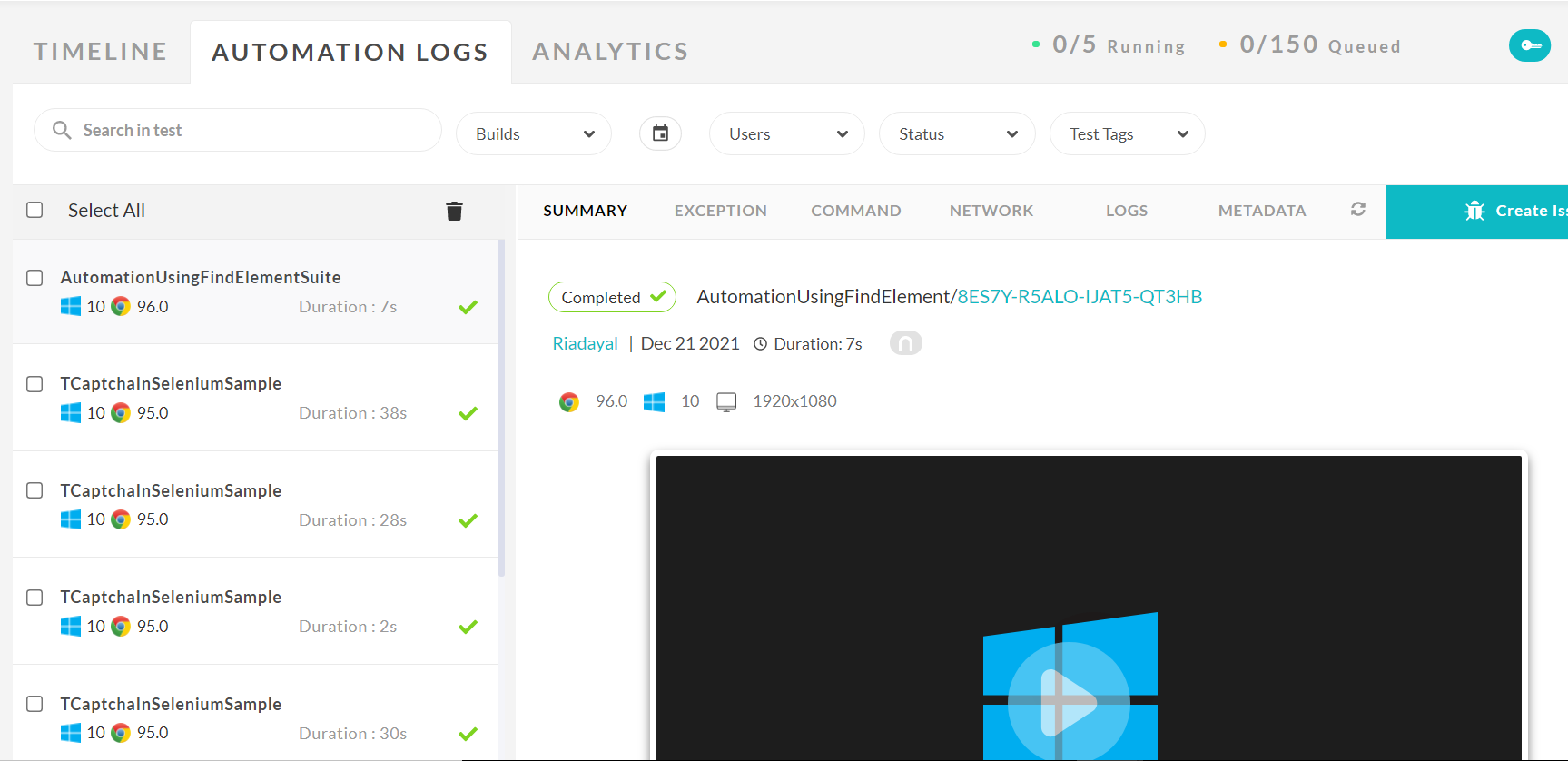Click green checkmark on the 30s test
Image resolution: width=1568 pixels, height=761 pixels.
468,734
